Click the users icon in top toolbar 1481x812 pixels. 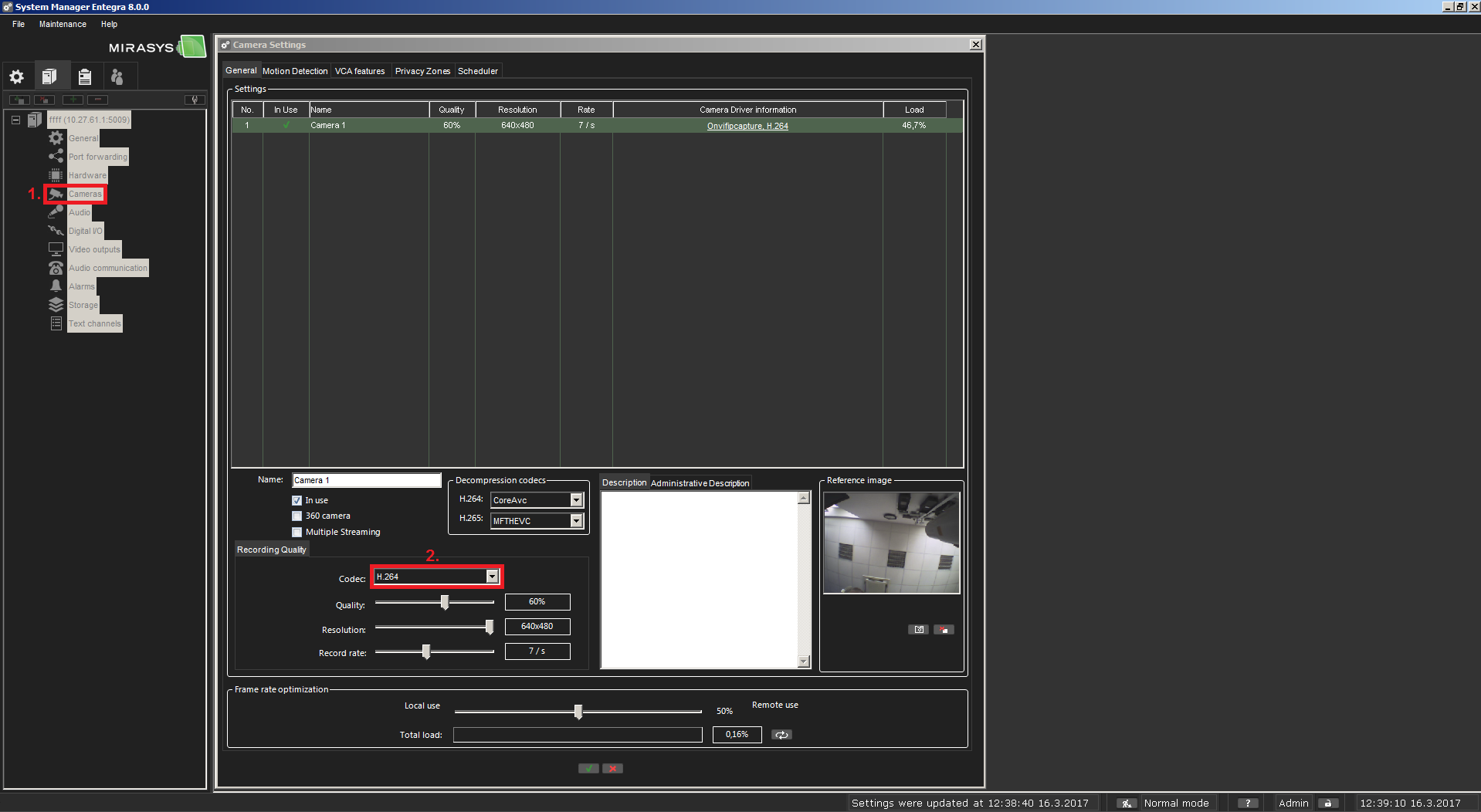[x=117, y=76]
